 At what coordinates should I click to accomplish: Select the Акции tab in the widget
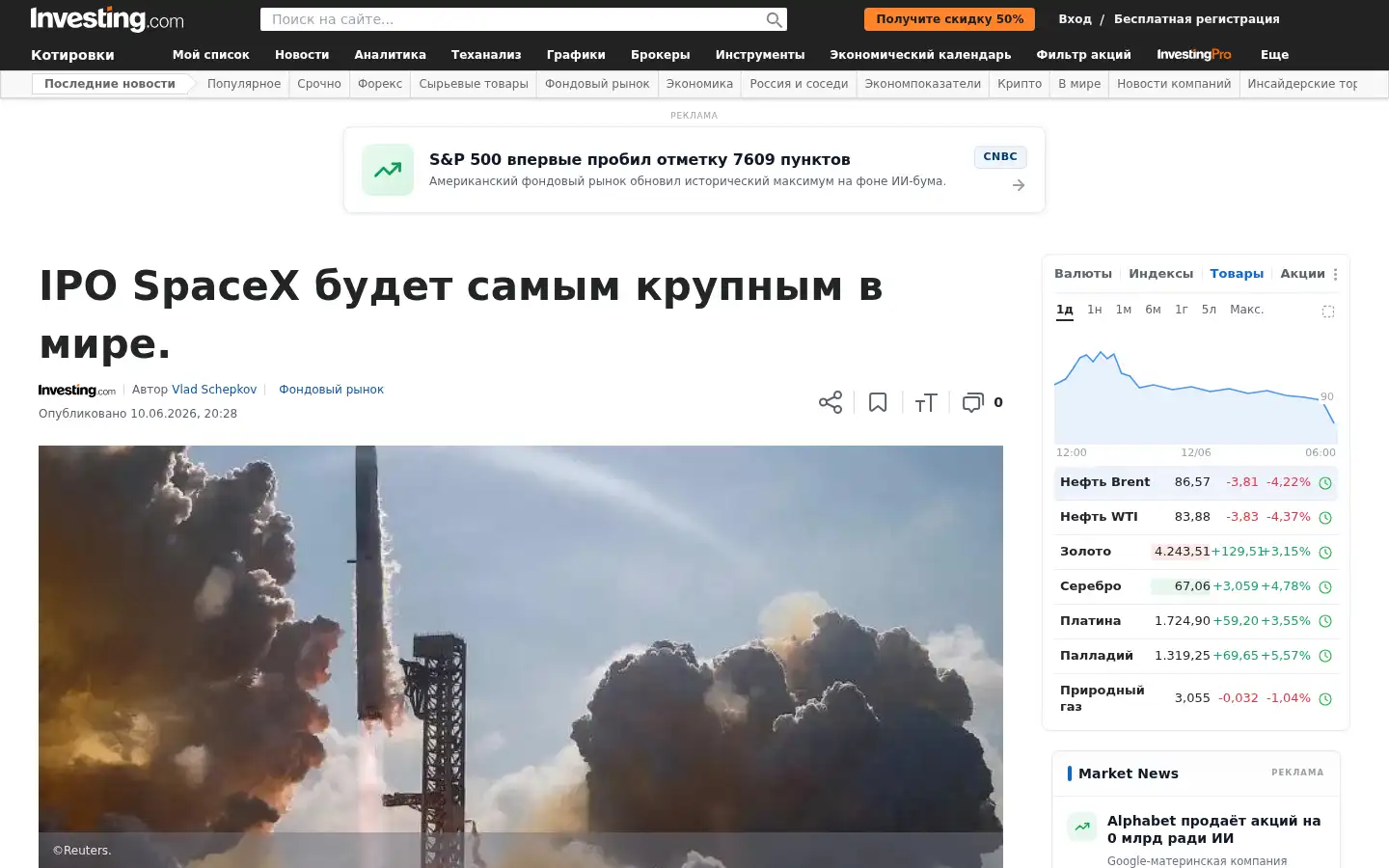[x=1303, y=274]
